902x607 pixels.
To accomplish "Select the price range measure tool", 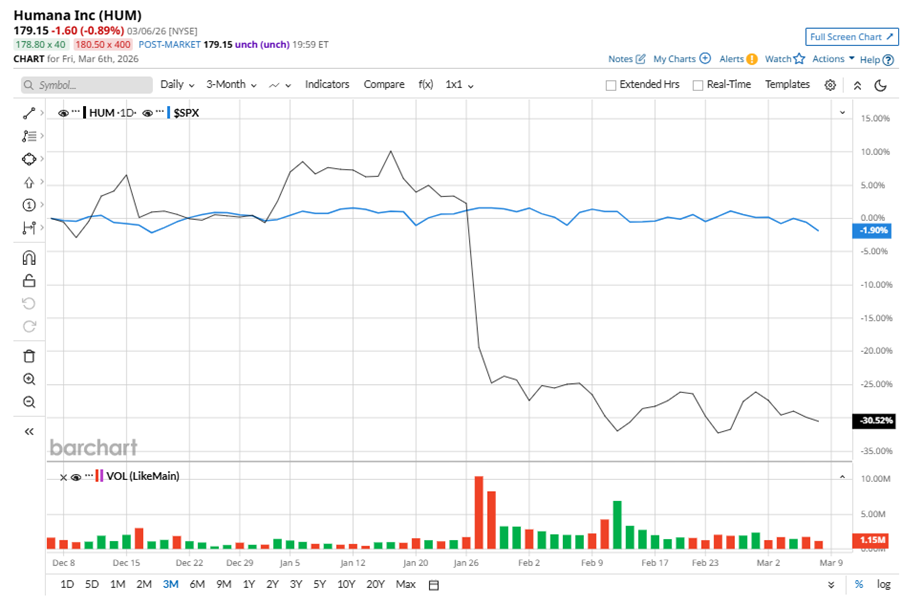I will pos(29,228).
